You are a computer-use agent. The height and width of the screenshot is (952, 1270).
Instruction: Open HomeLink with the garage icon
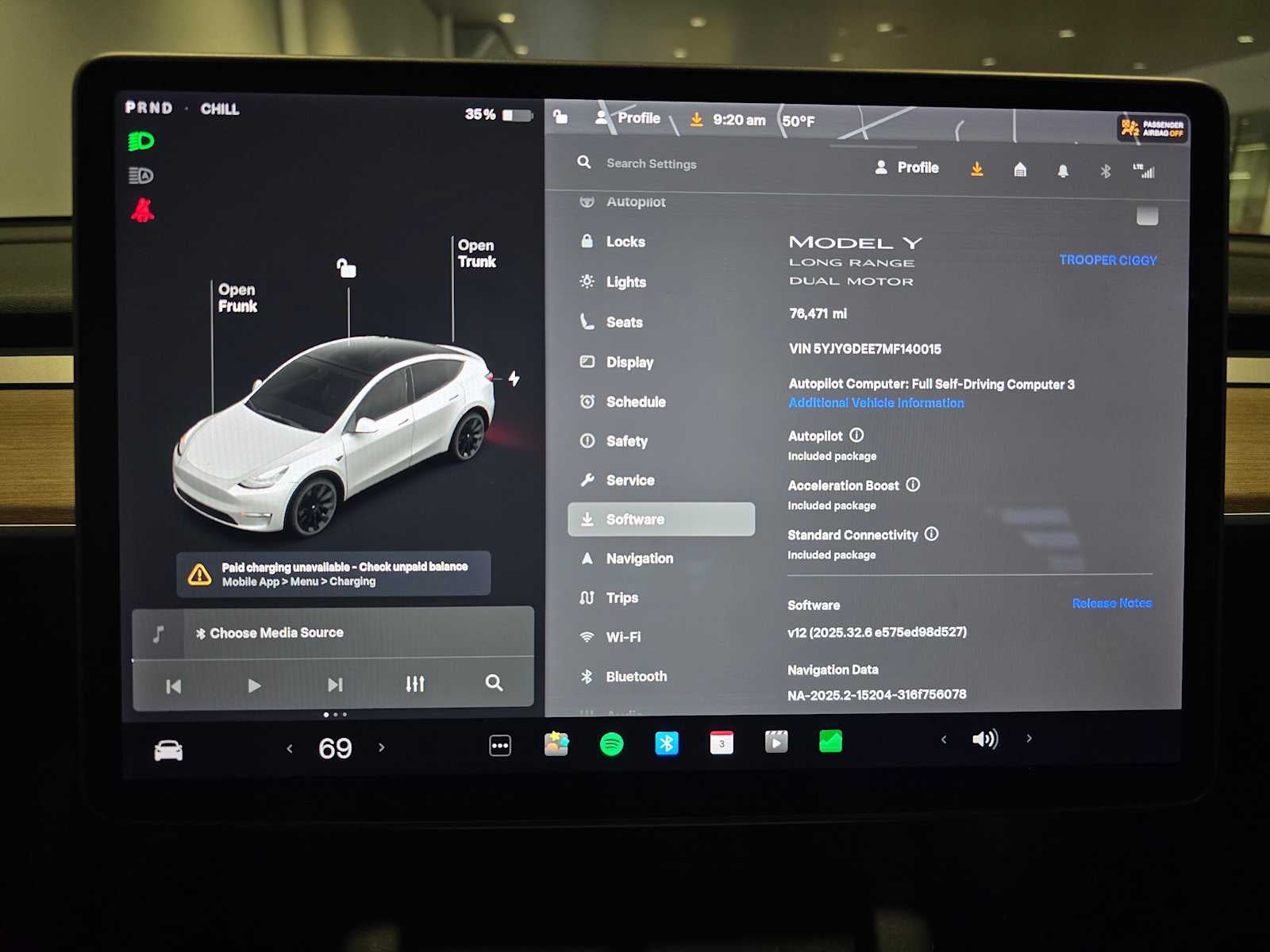point(1020,169)
